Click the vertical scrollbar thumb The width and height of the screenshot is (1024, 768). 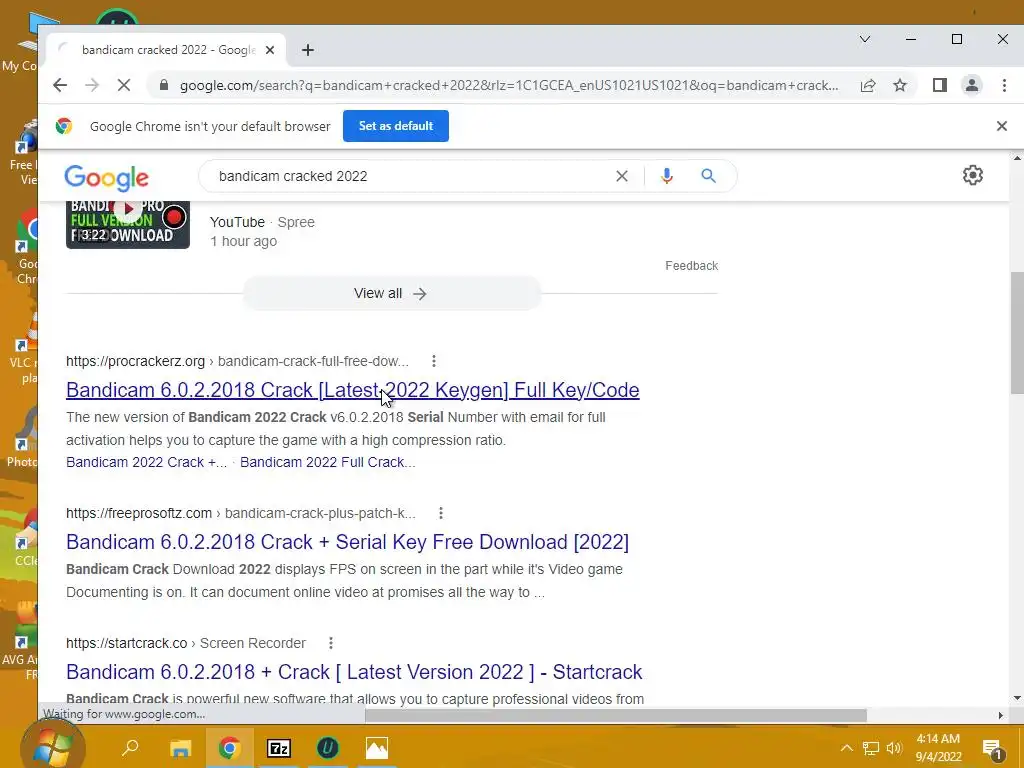(x=1017, y=333)
